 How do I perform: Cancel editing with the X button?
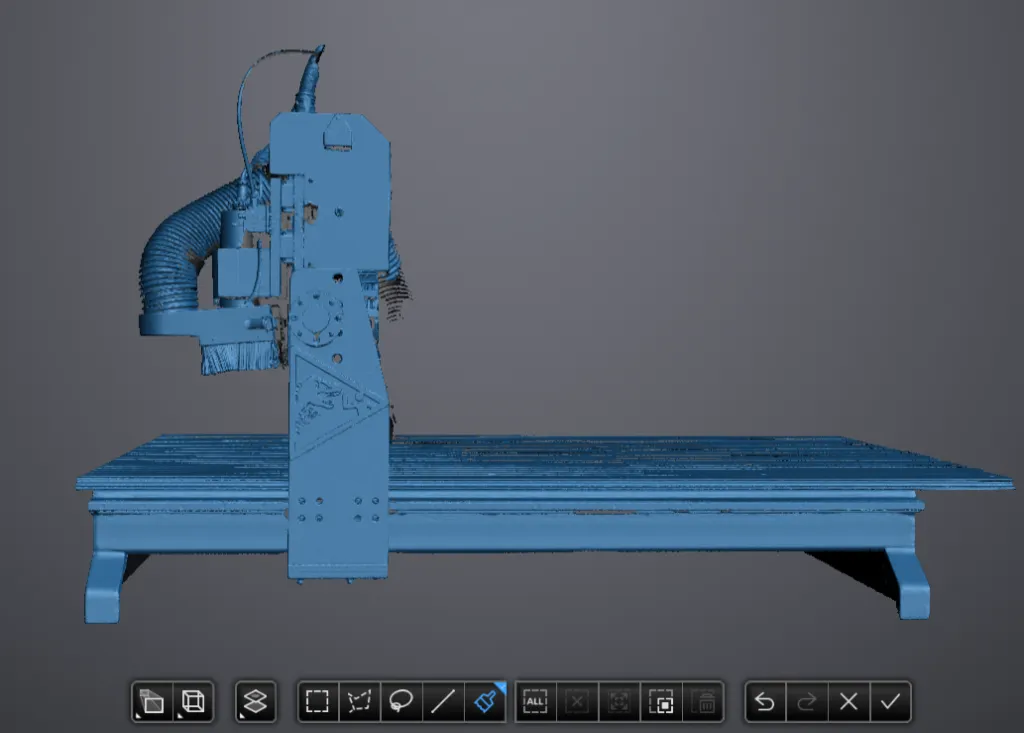[849, 702]
